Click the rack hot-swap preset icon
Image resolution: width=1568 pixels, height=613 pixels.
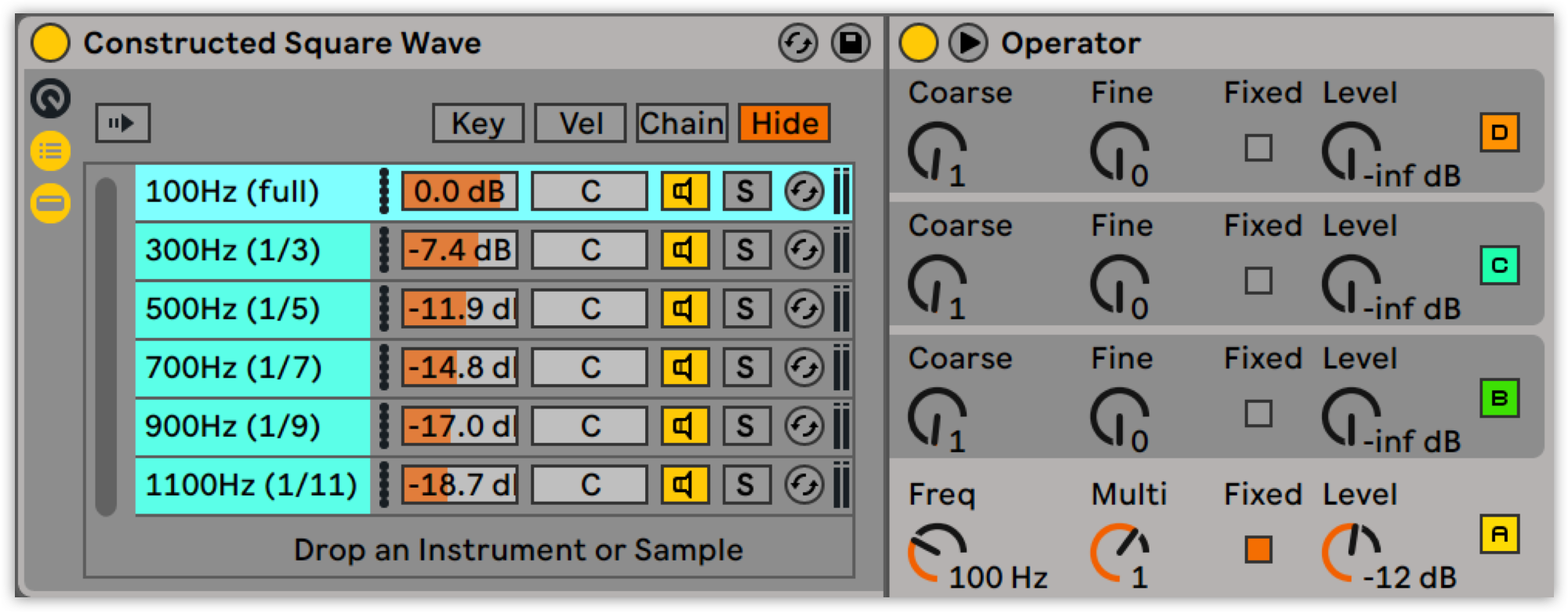798,42
